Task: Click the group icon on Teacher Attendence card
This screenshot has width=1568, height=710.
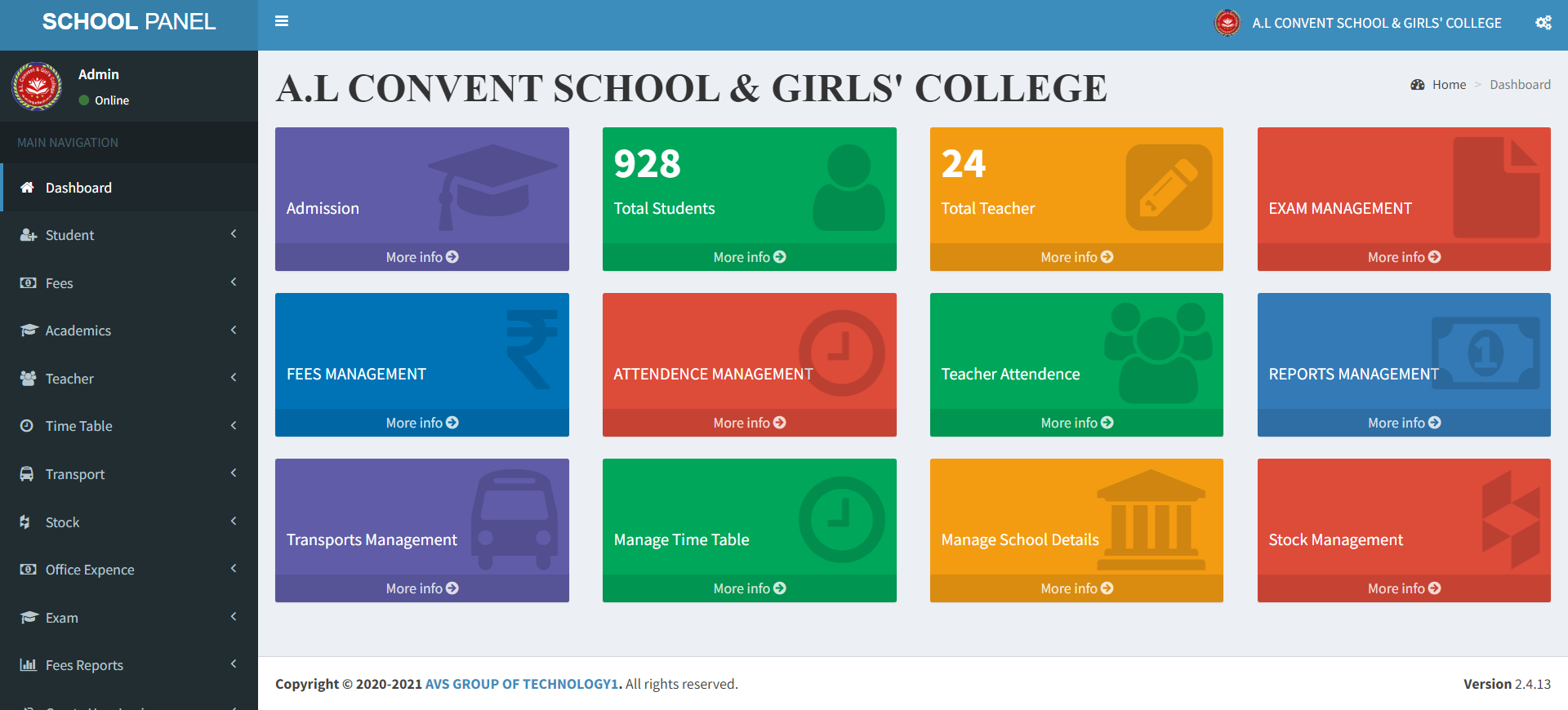Action: point(1158,353)
